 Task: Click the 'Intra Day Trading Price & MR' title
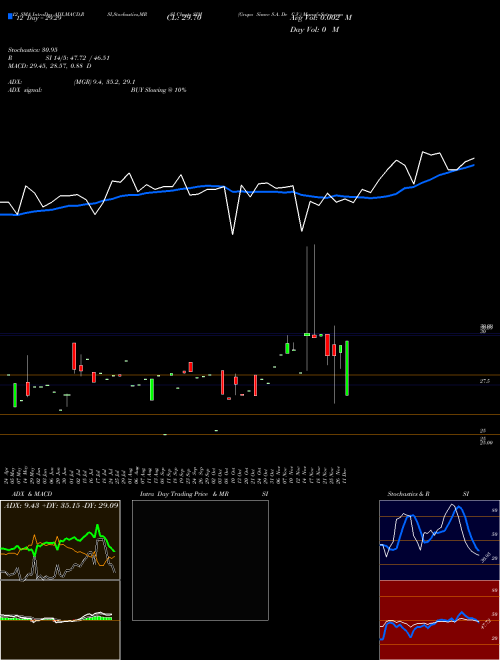tap(185, 494)
